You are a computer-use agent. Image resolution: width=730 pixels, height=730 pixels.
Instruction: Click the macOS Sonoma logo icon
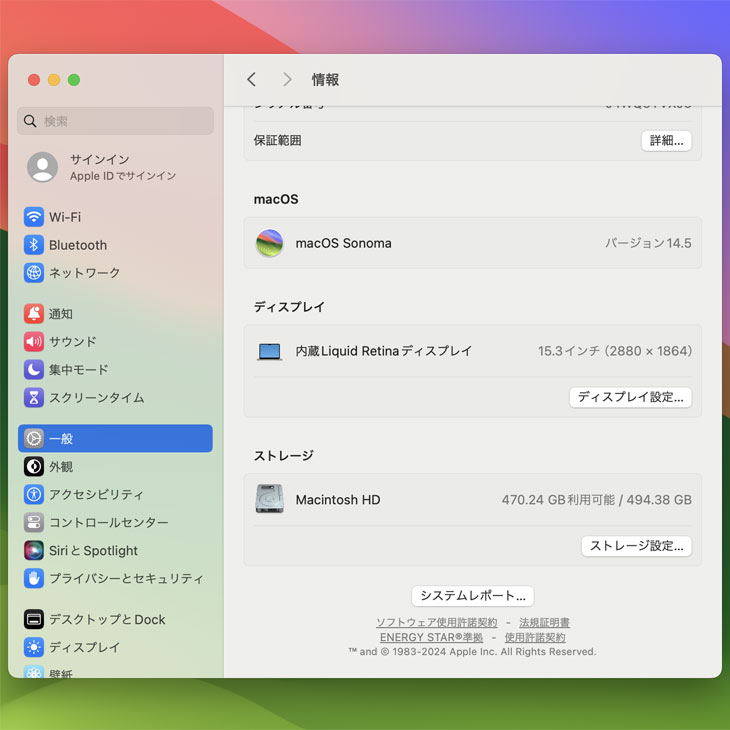(x=270, y=243)
